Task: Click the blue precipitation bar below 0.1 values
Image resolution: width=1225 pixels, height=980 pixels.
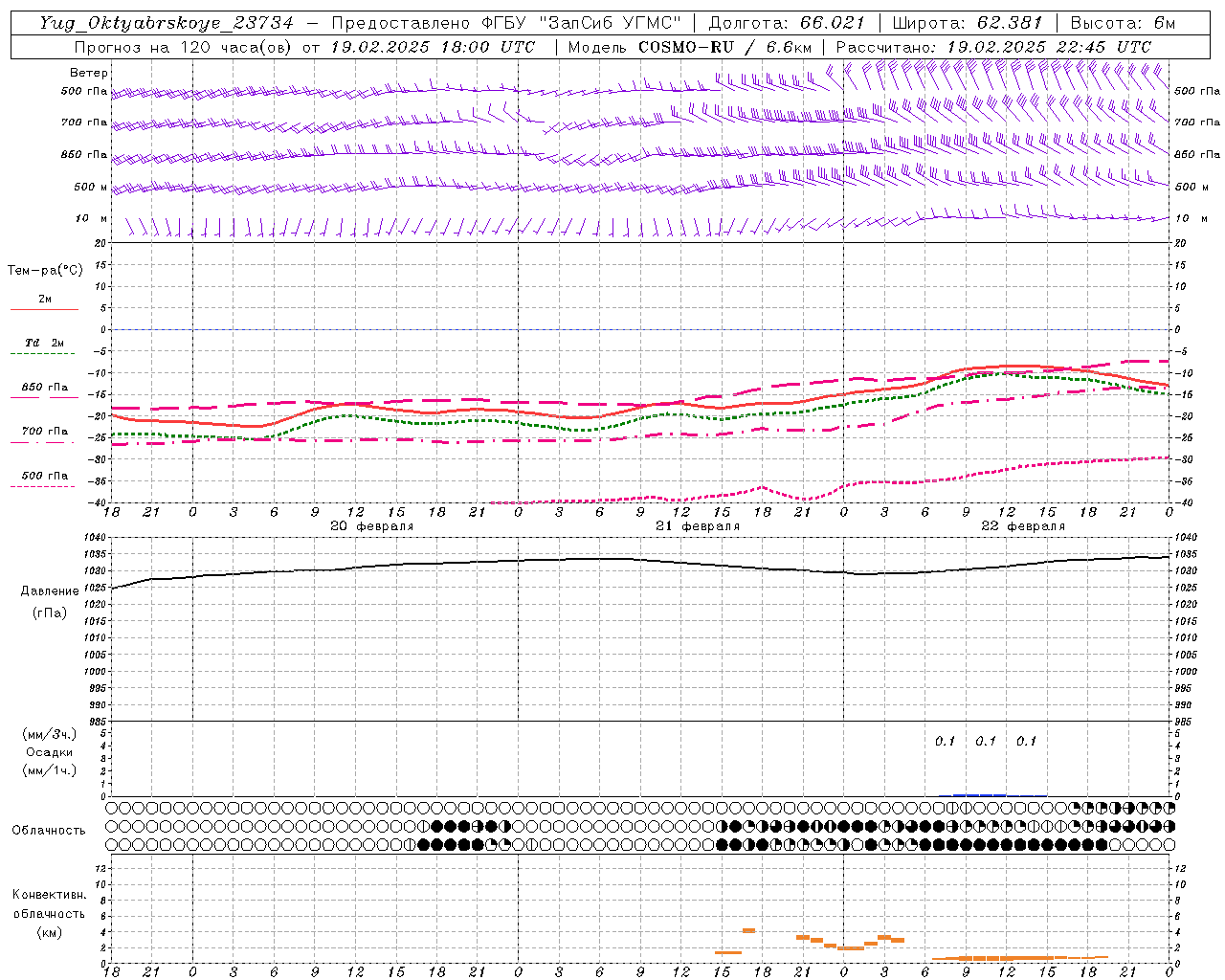Action: click(x=979, y=794)
